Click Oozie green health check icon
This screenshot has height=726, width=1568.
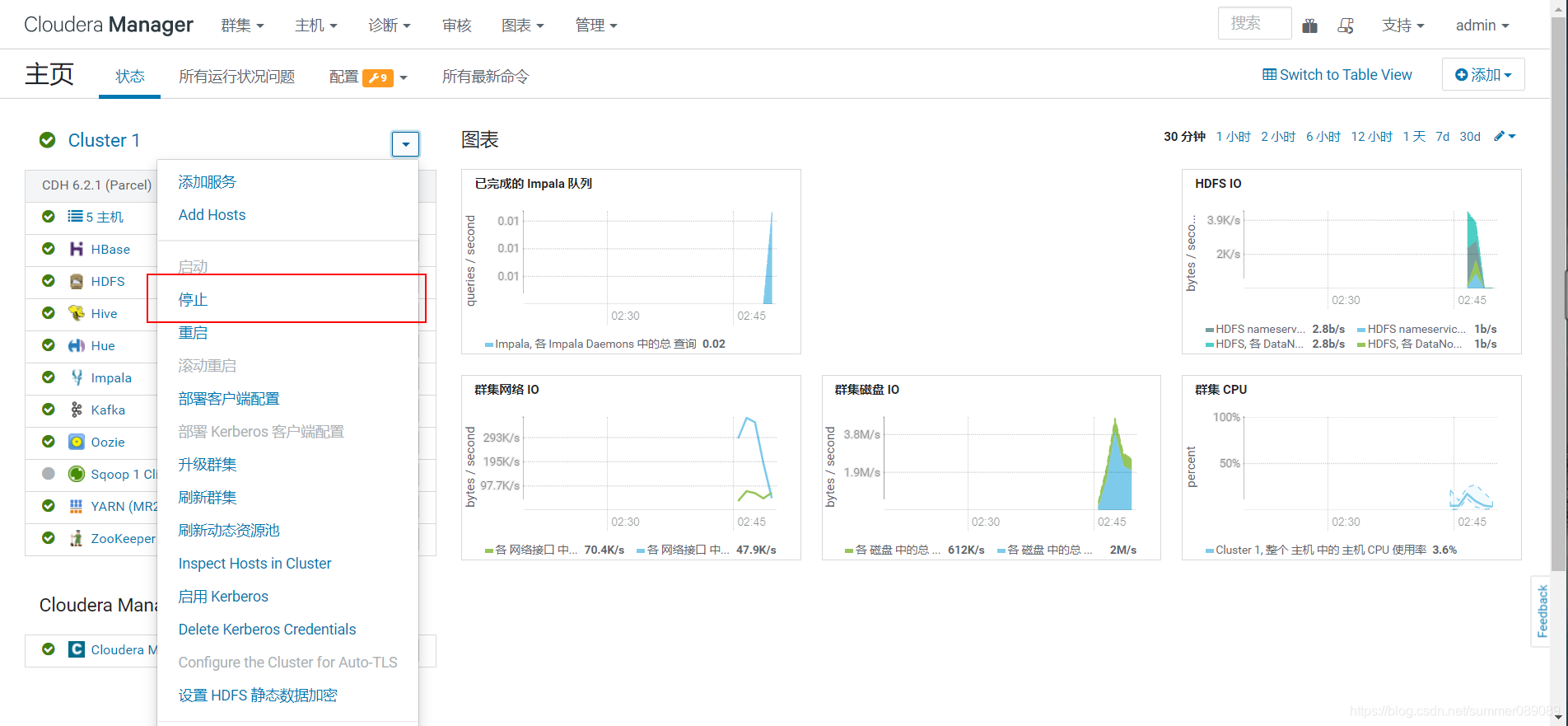pos(49,442)
